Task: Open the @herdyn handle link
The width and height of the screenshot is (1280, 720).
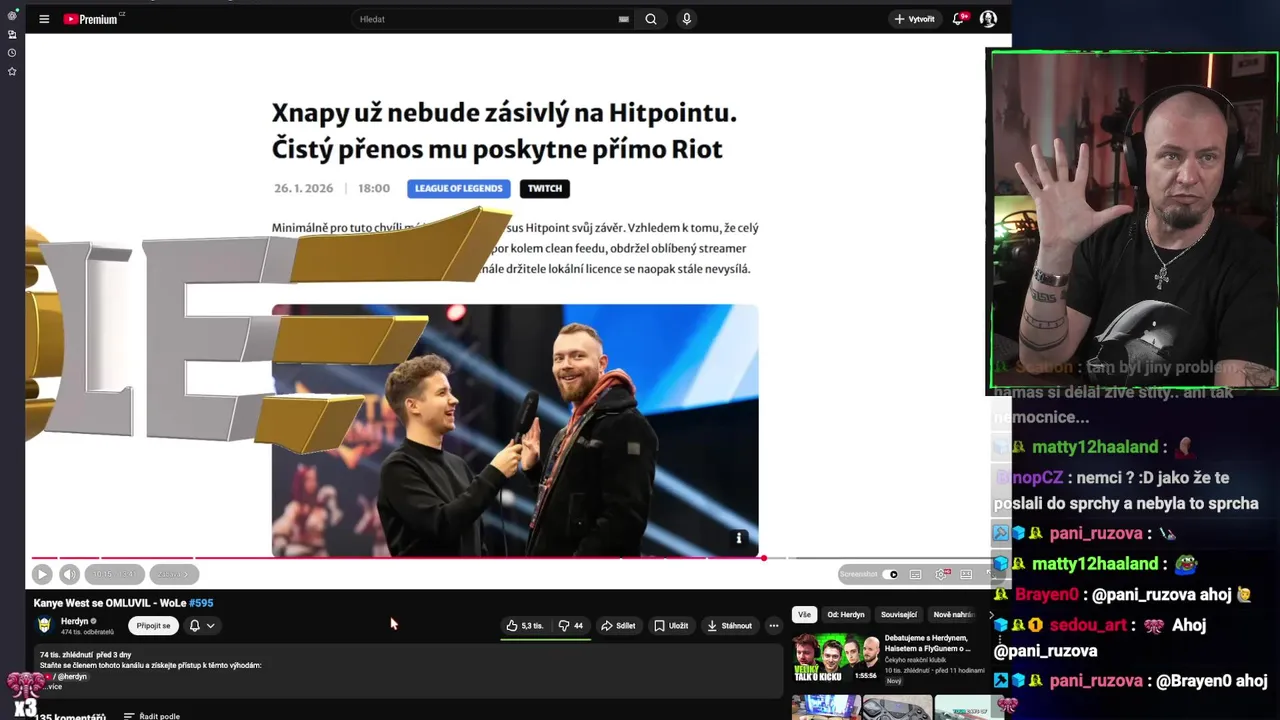Action: (x=72, y=677)
